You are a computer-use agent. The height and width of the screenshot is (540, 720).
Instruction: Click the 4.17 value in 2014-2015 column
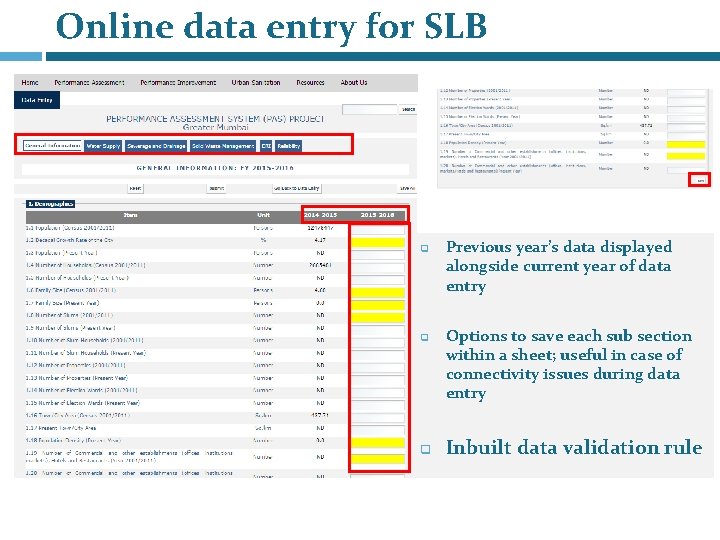[320, 240]
